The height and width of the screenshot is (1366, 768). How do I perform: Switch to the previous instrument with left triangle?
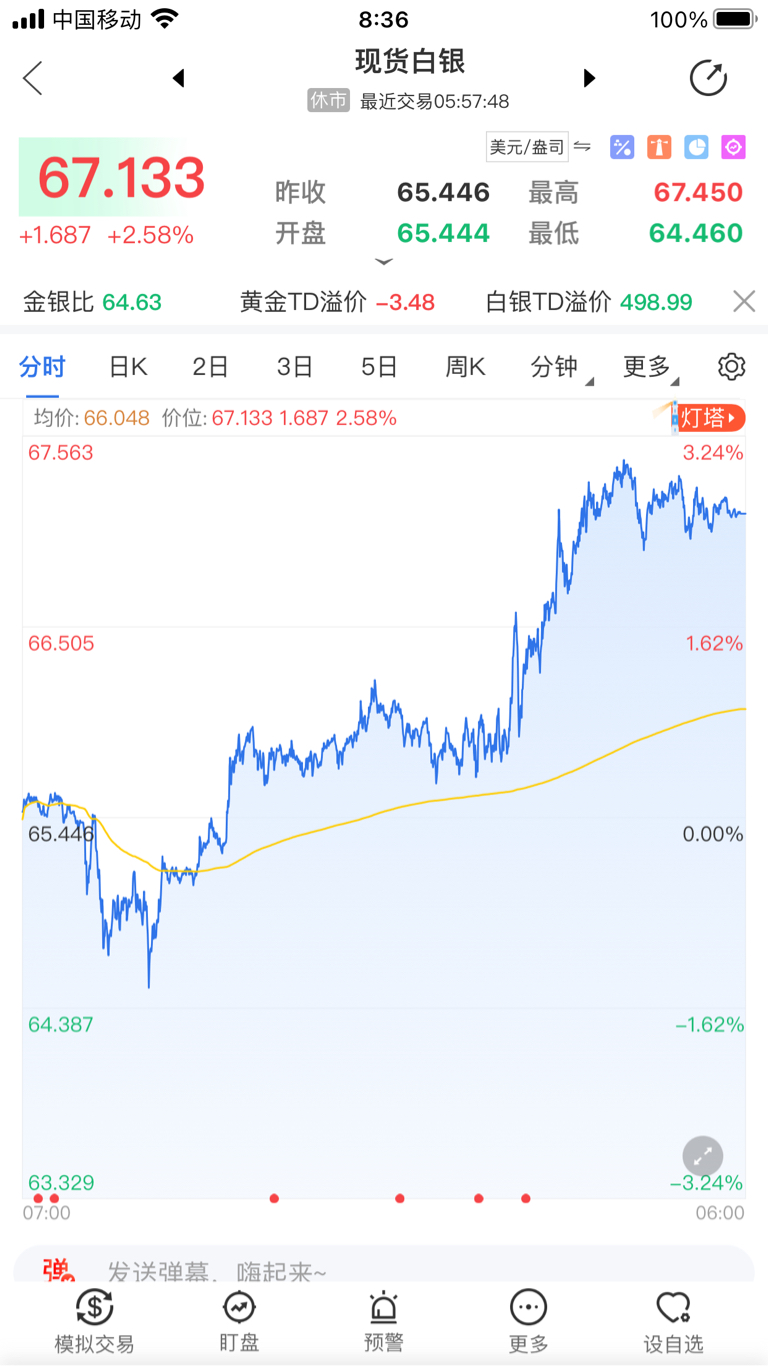pos(179,78)
